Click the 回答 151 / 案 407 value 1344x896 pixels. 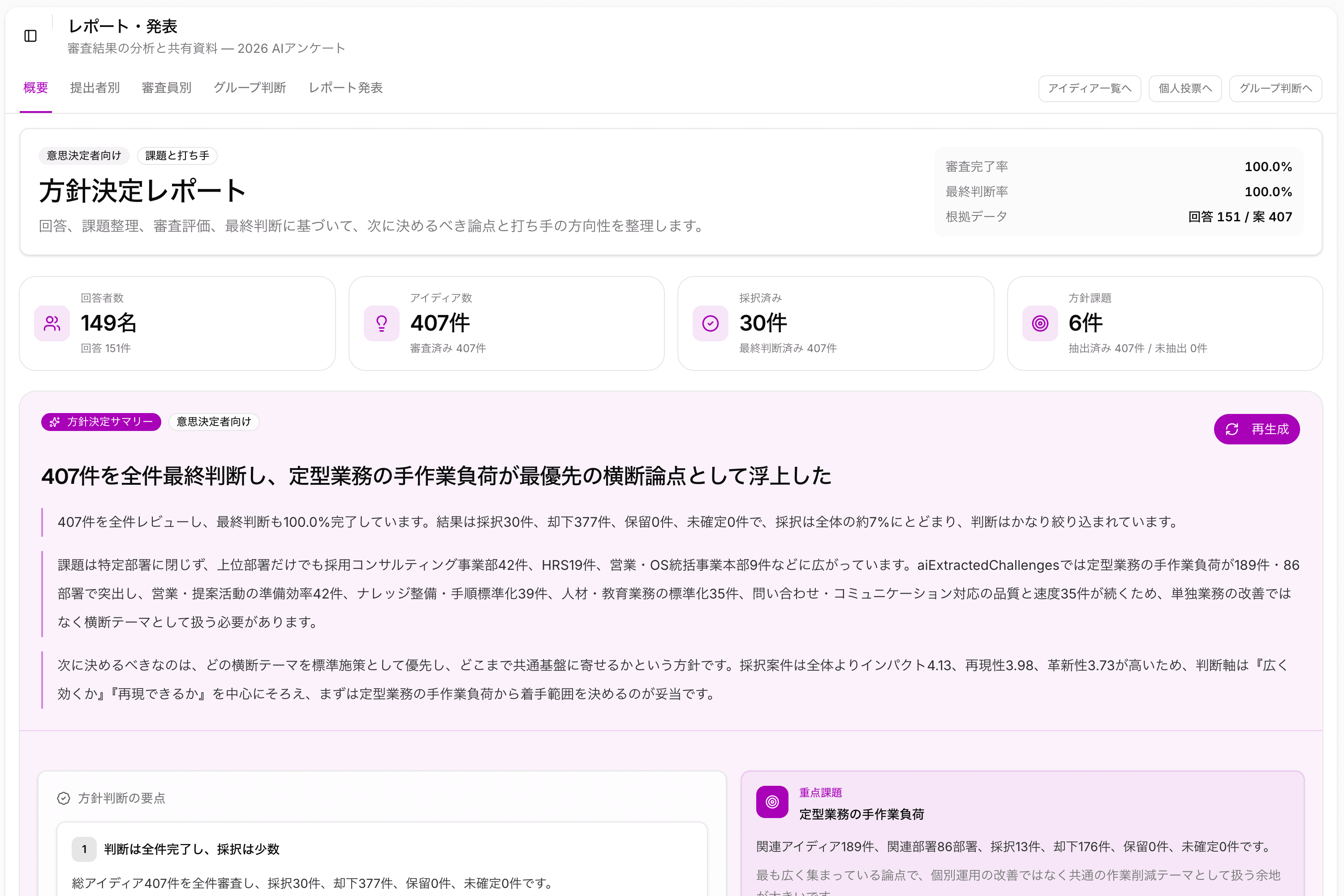1240,216
